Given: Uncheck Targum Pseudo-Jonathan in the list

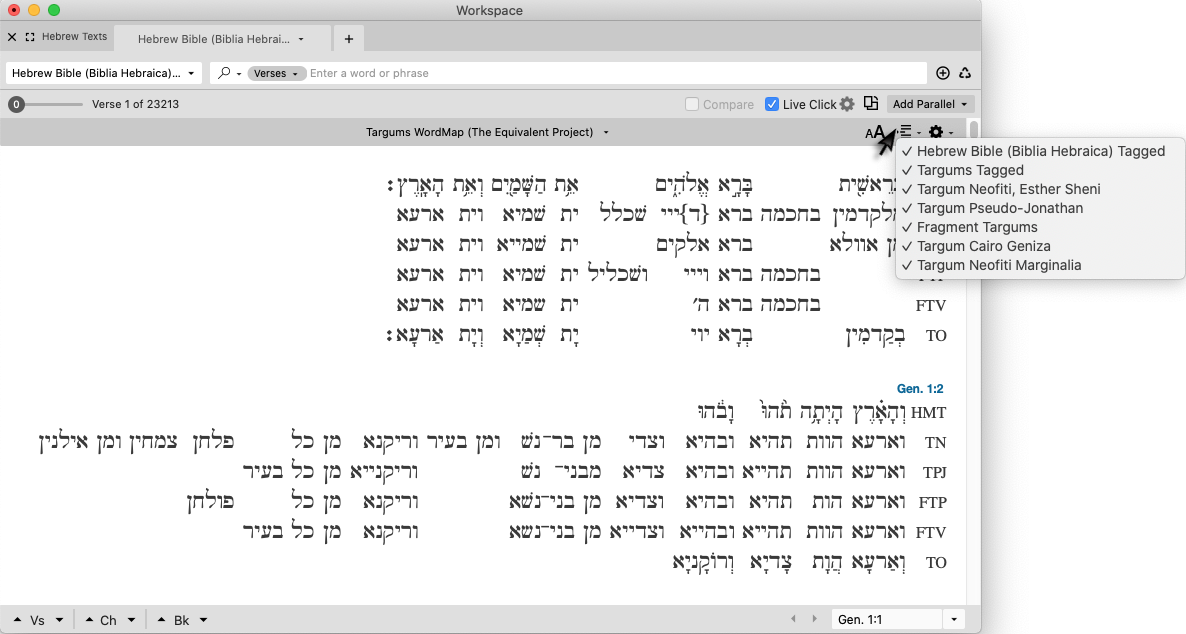Looking at the screenshot, I should point(999,208).
